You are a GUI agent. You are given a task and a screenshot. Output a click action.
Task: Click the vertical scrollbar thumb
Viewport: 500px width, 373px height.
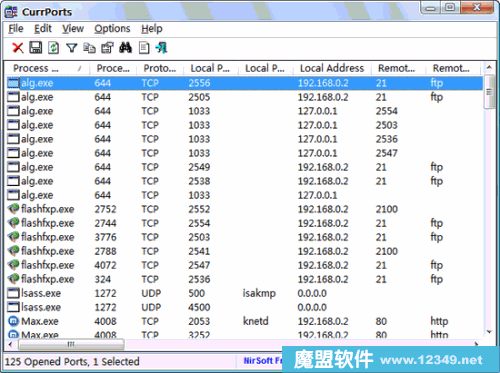click(x=489, y=92)
